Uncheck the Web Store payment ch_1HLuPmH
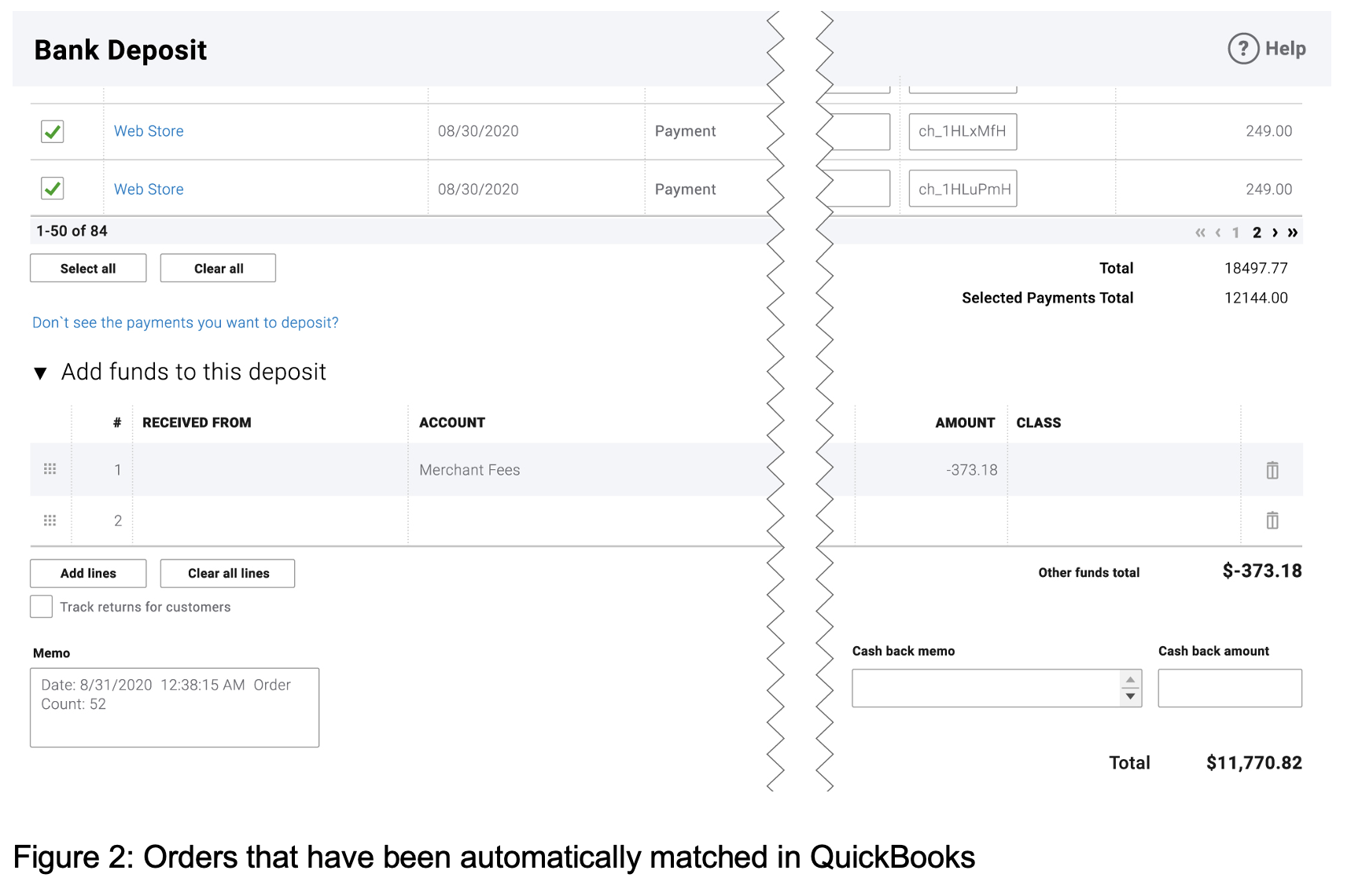The image size is (1362, 896). [53, 189]
